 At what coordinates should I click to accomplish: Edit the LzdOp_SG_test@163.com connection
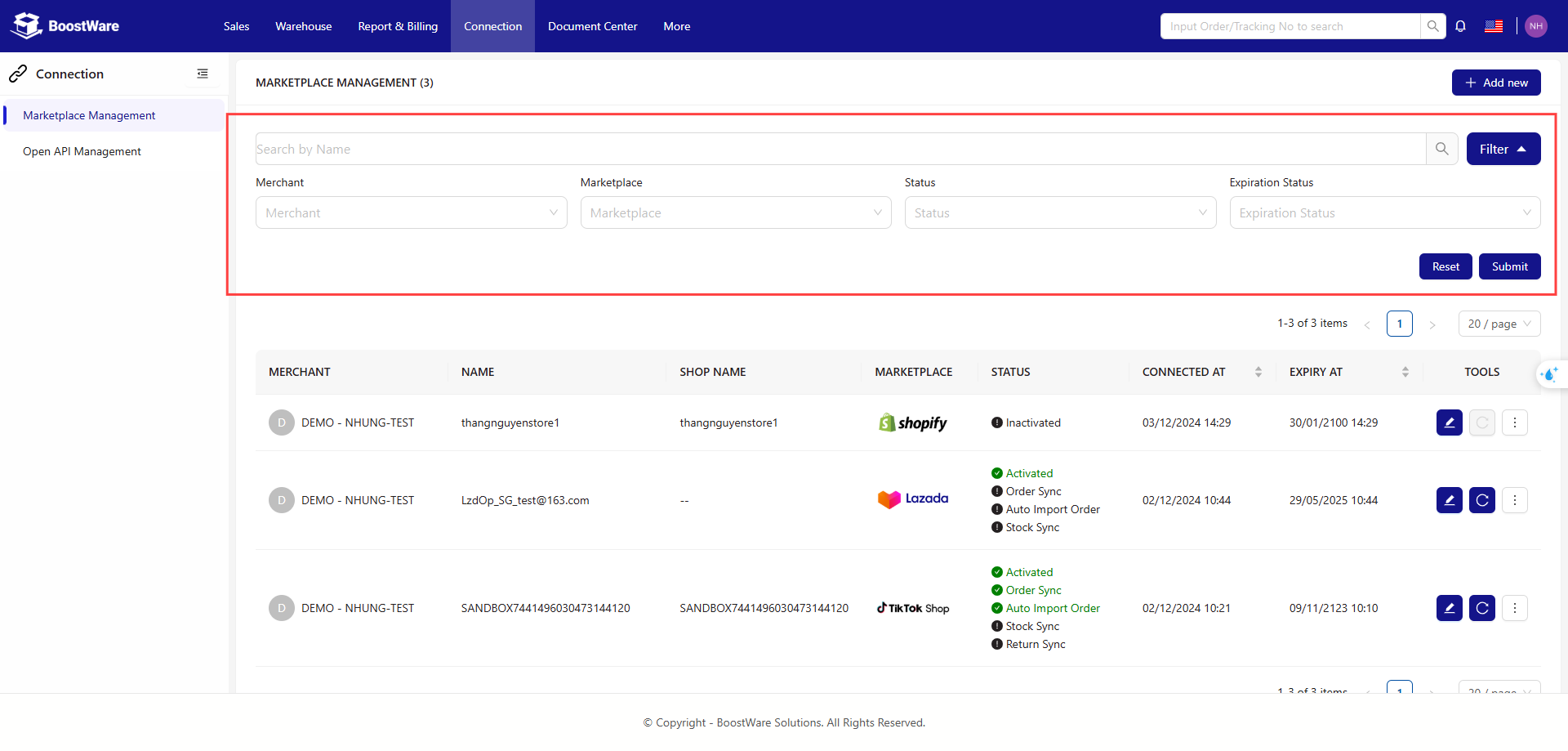(1449, 500)
